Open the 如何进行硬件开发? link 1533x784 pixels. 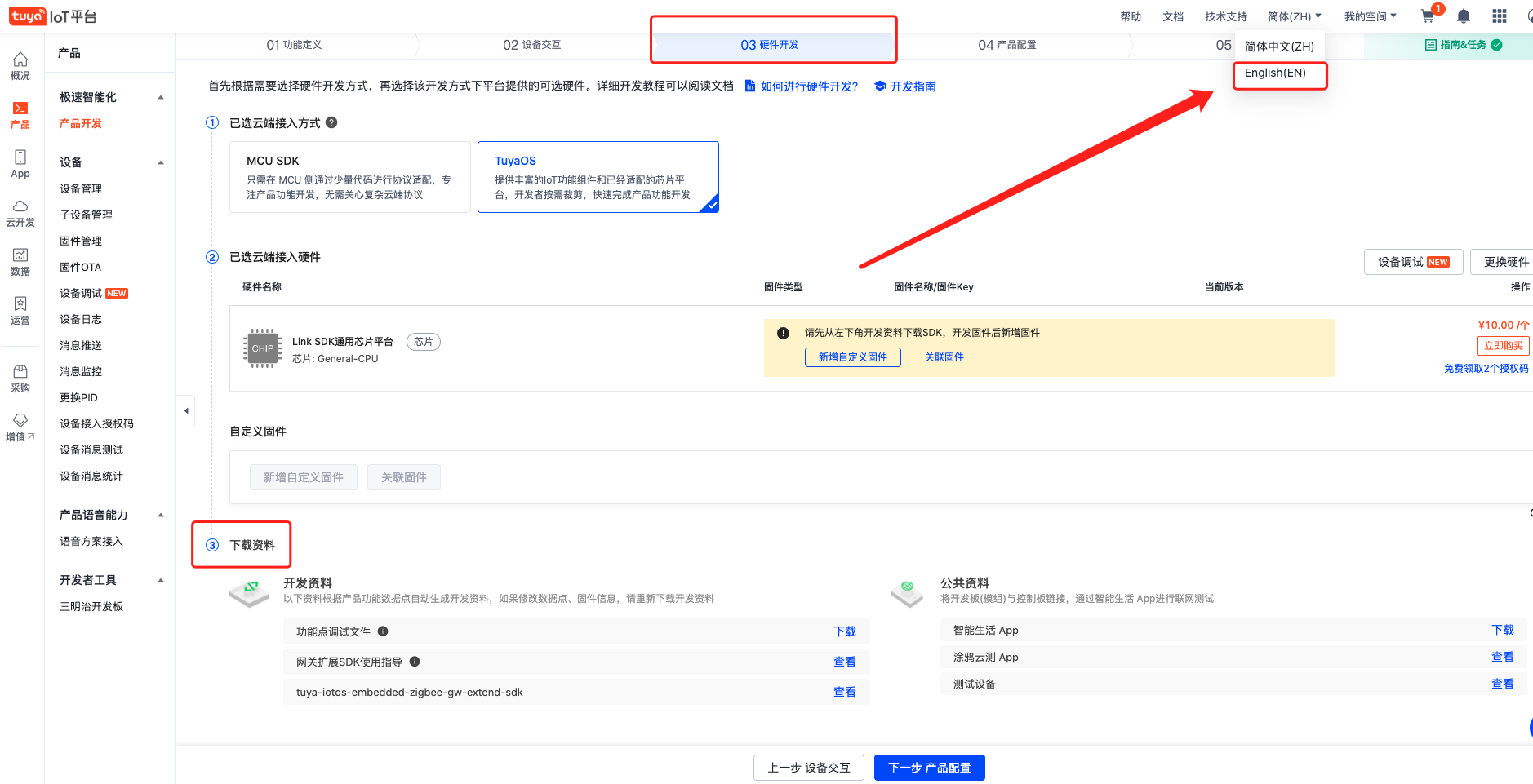click(808, 86)
